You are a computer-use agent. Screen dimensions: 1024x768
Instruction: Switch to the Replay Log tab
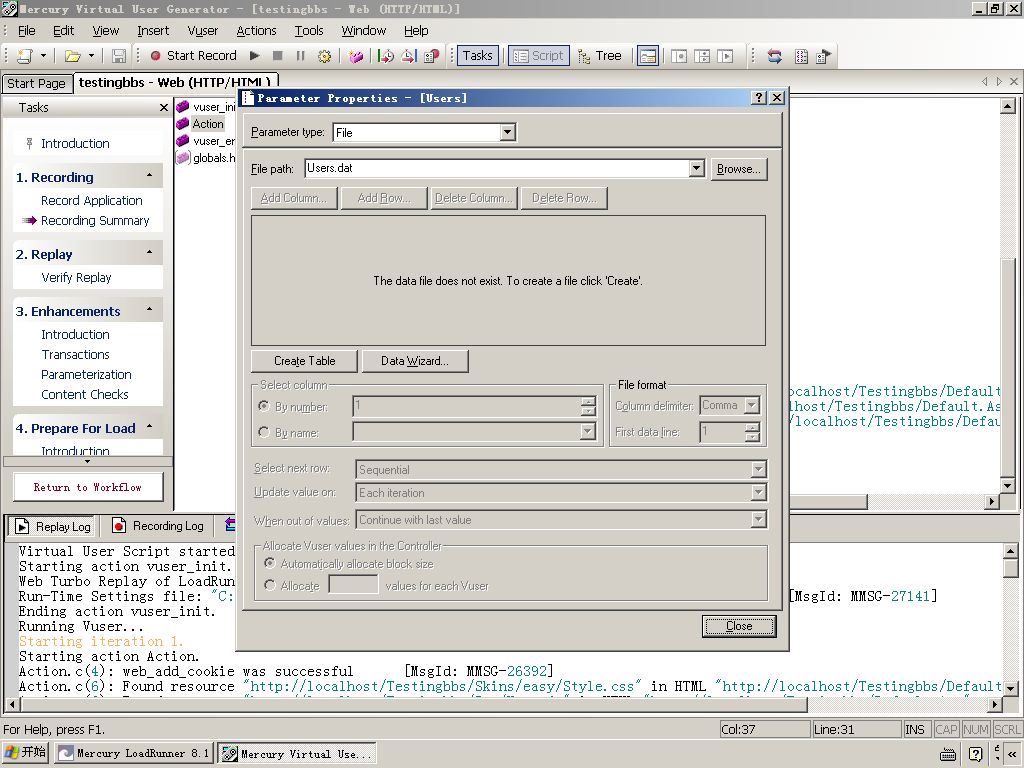(x=54, y=526)
